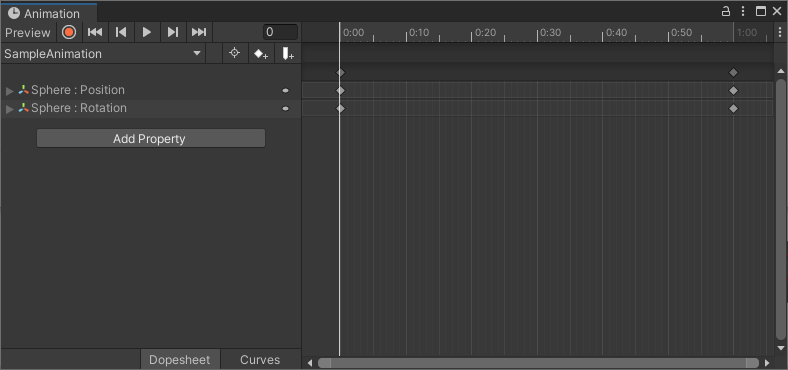Click the left arrow of horizontal scrollbar

click(x=310, y=362)
